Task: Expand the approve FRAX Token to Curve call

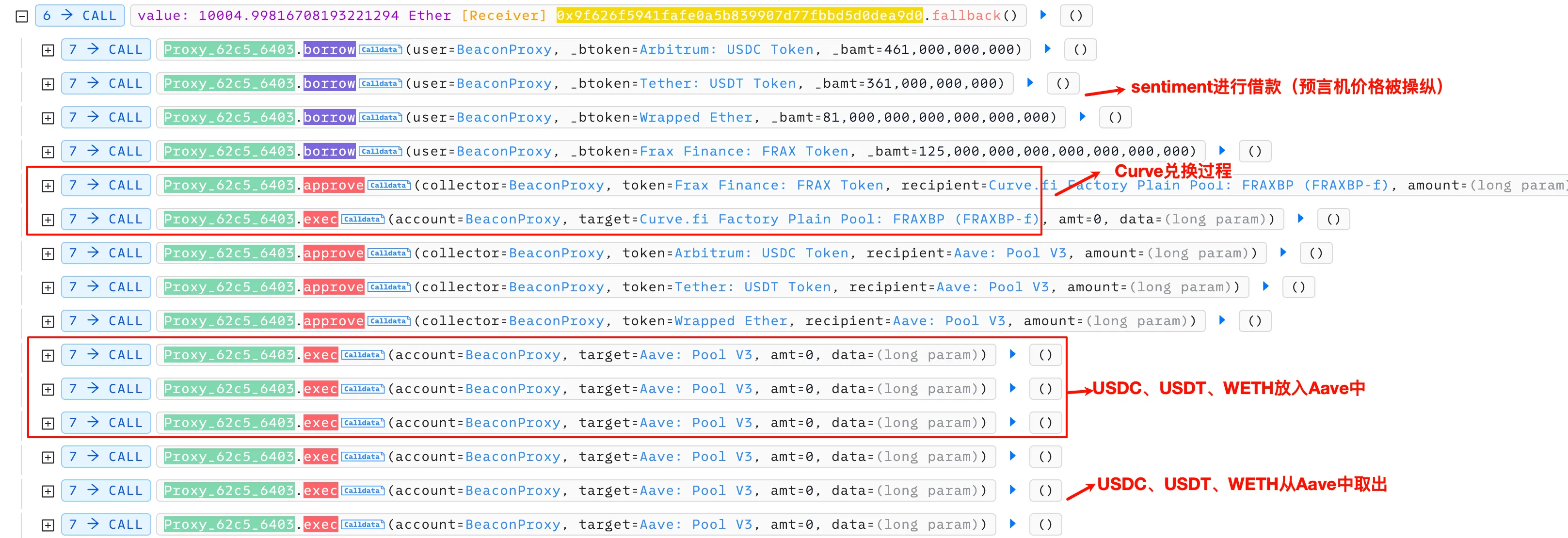Action: (x=48, y=186)
